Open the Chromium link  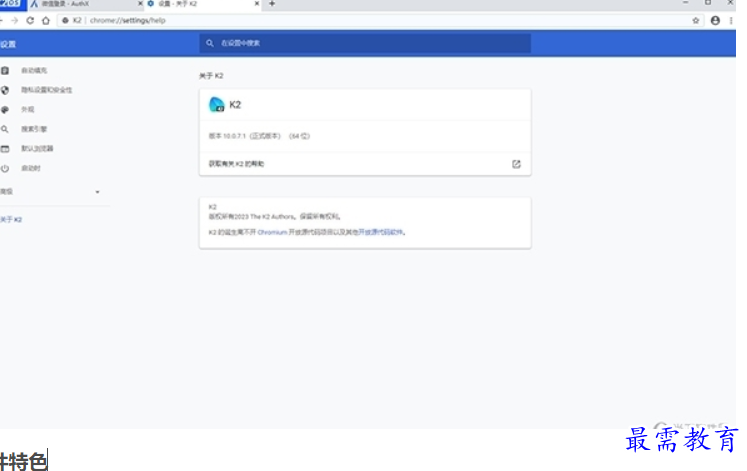(273, 232)
